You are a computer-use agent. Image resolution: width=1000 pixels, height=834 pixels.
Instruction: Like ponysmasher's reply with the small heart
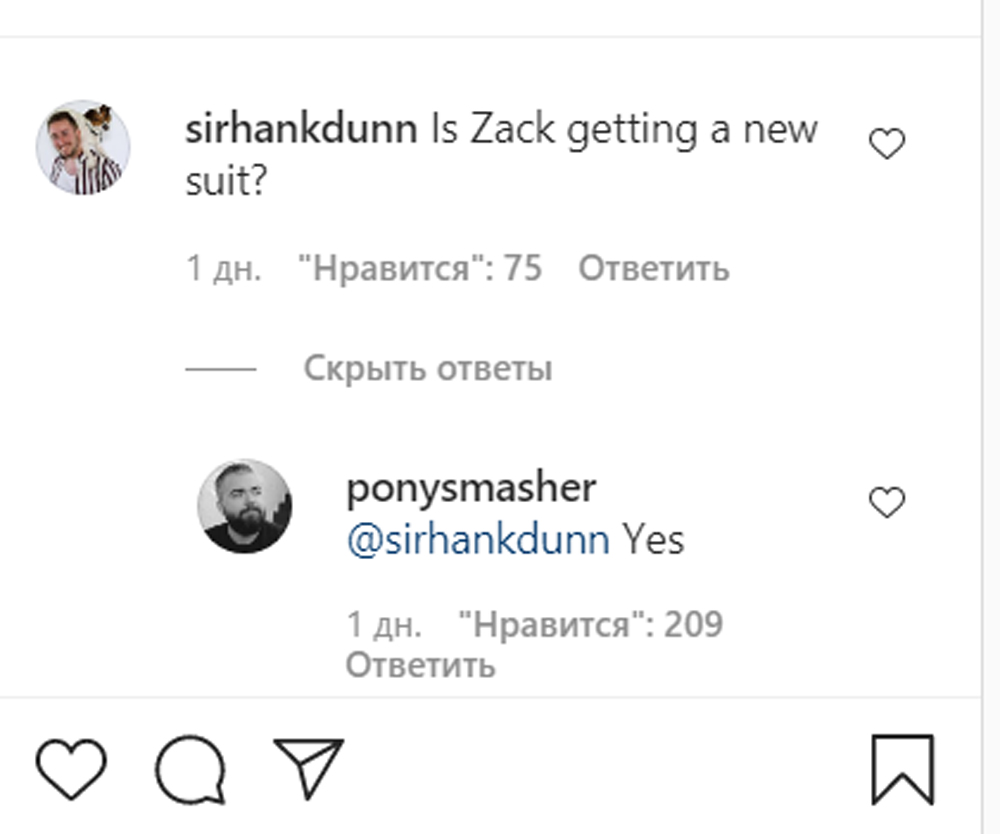886,503
